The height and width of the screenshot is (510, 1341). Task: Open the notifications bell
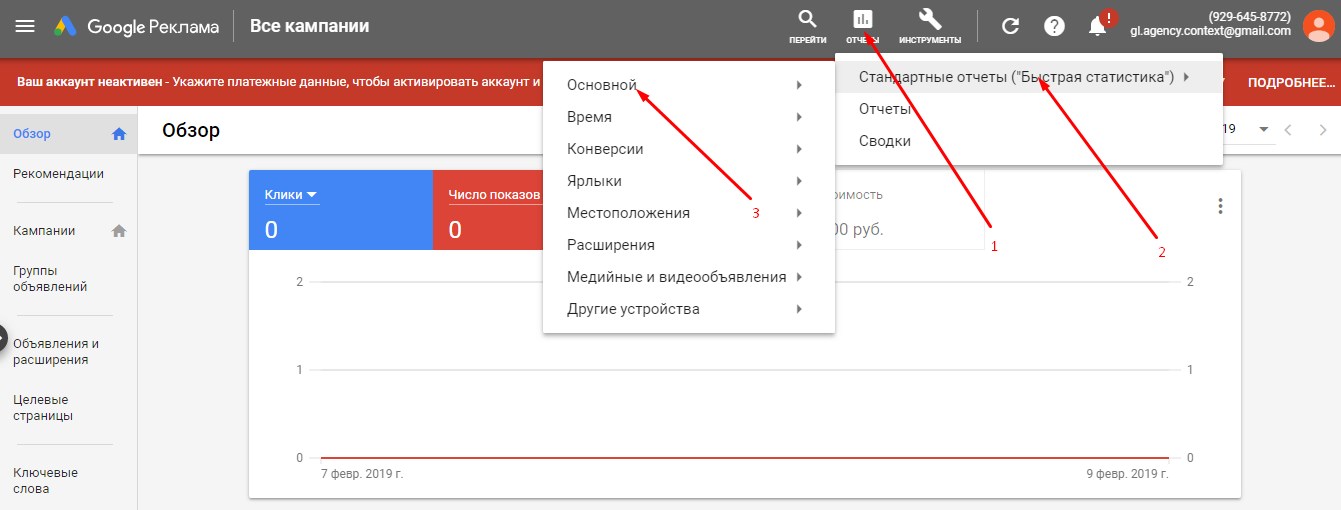click(x=1098, y=26)
